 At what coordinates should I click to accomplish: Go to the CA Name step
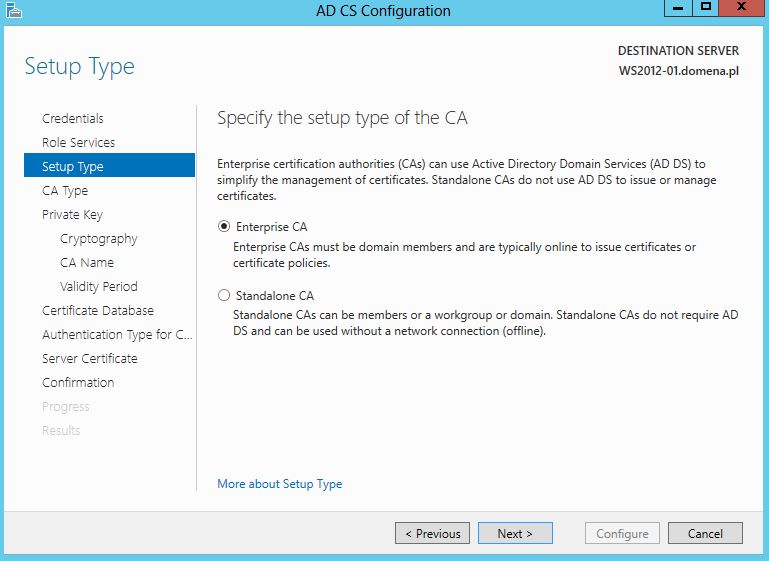[x=87, y=262]
